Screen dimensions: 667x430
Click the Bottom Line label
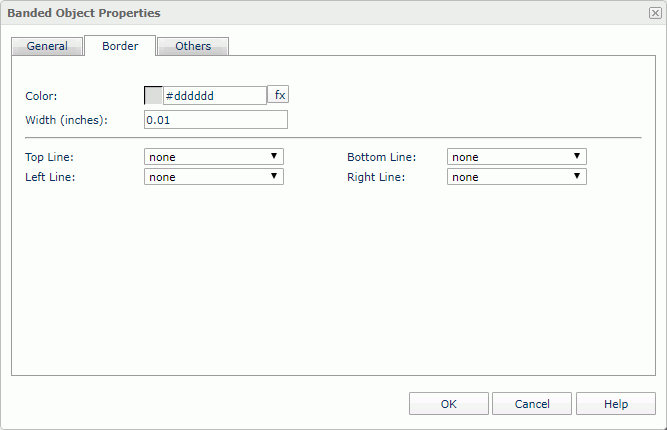(381, 157)
